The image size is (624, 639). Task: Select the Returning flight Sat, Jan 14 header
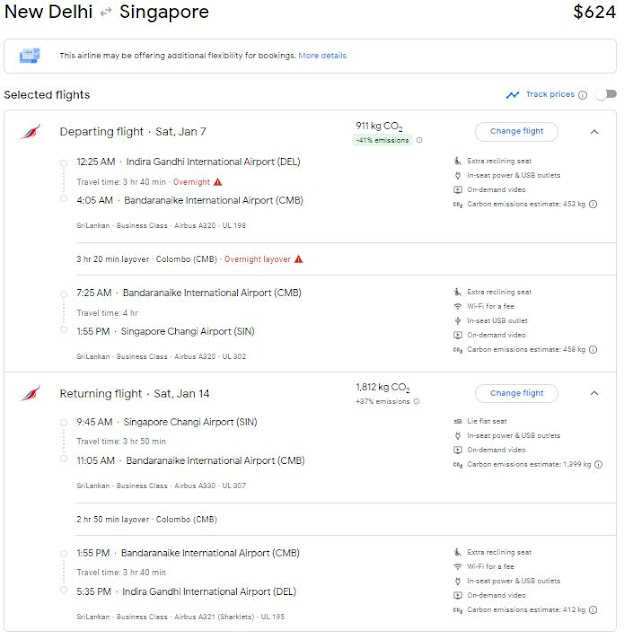pyautogui.click(x=135, y=394)
